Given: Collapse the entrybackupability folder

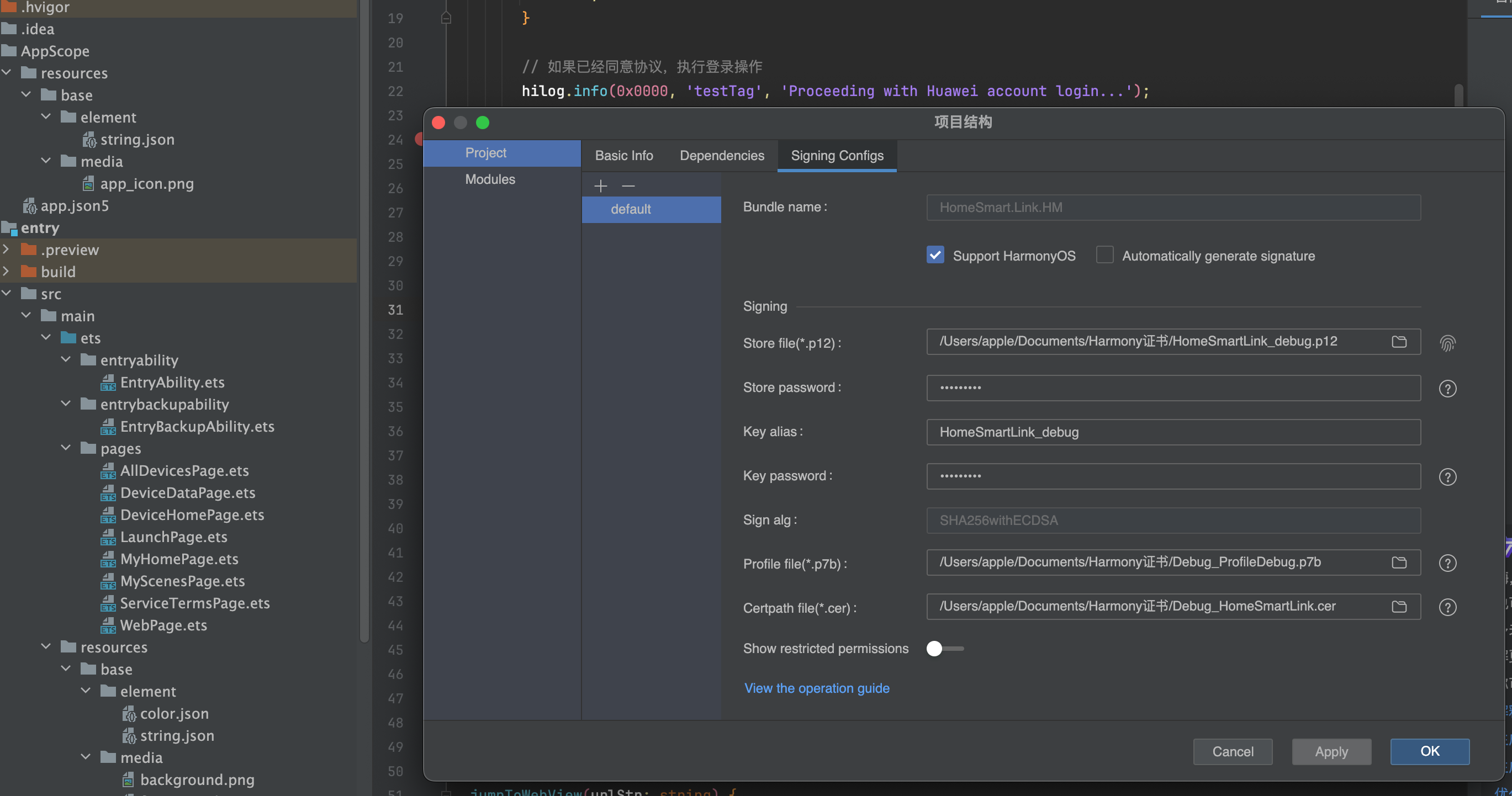Looking at the screenshot, I should click(x=66, y=404).
